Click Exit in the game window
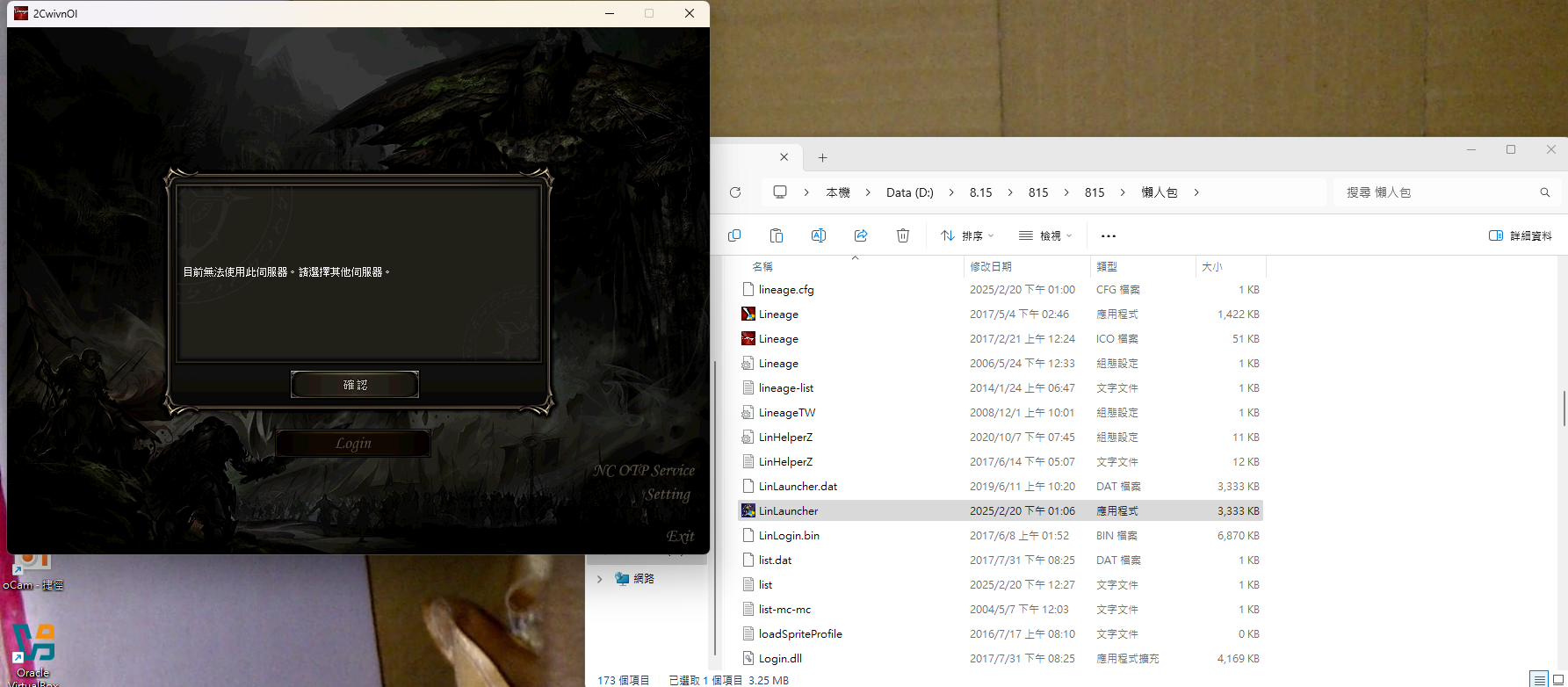 click(x=680, y=536)
